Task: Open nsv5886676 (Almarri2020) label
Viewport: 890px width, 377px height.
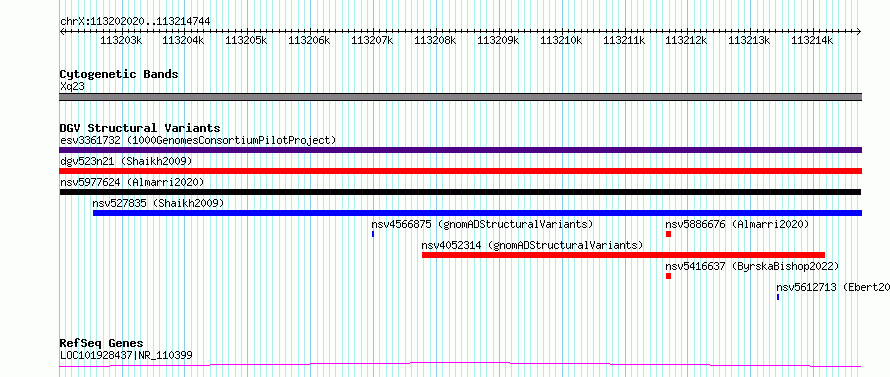Action: pos(737,224)
